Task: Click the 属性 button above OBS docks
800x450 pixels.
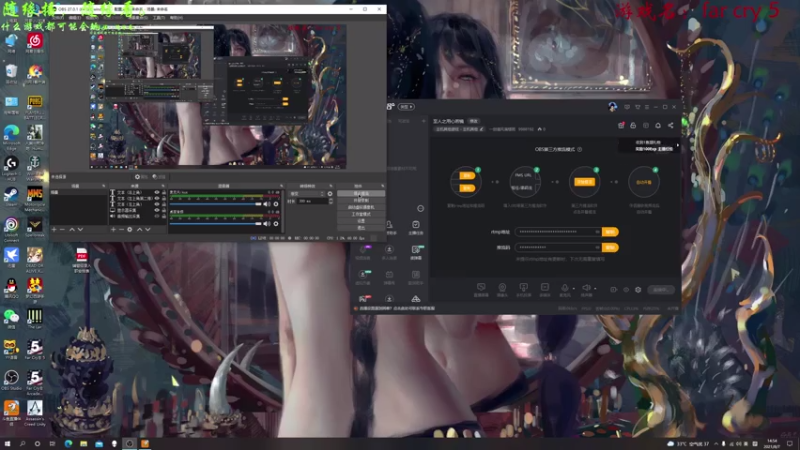Action: coord(141,177)
